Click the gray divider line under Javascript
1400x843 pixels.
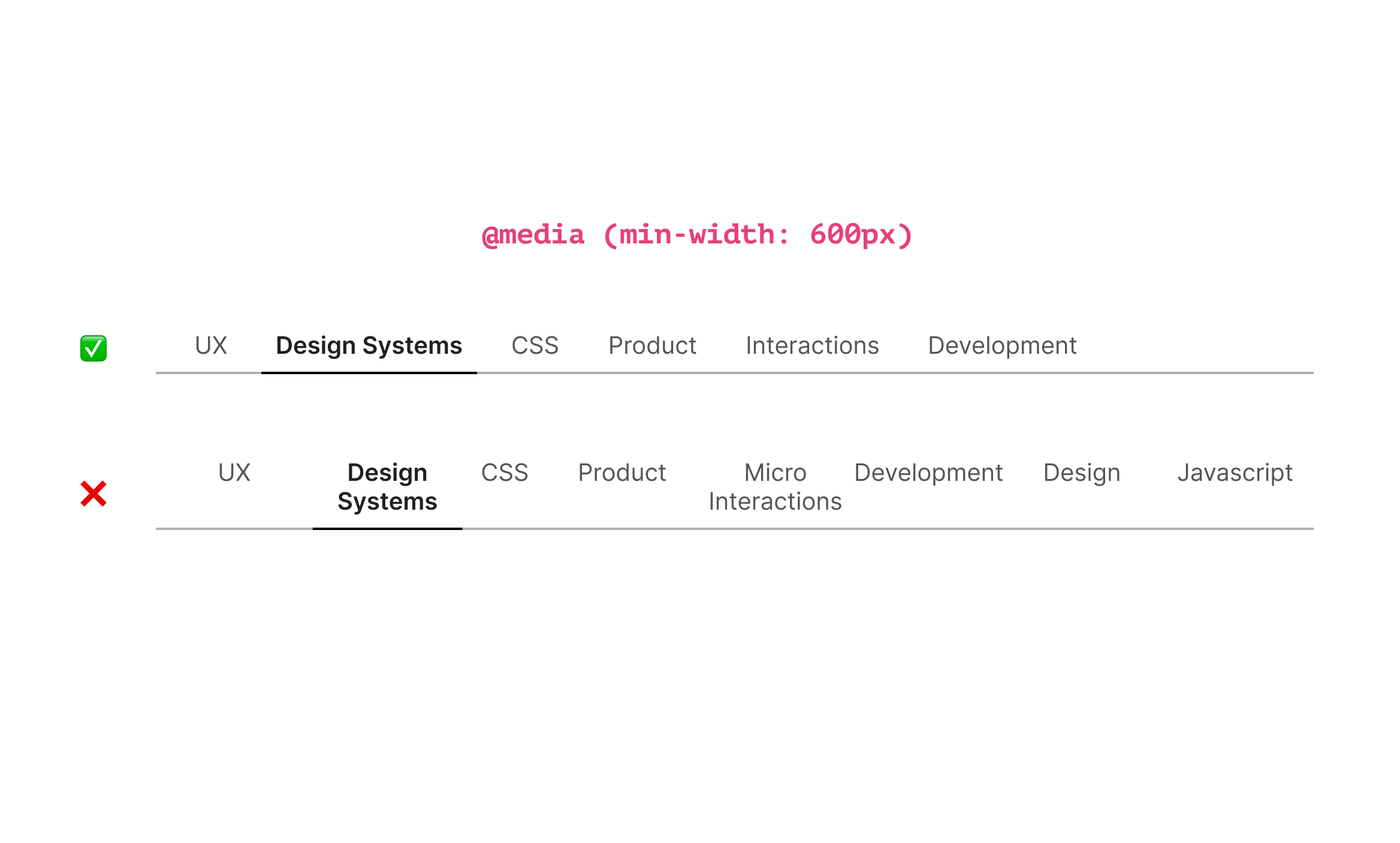pos(1235,529)
